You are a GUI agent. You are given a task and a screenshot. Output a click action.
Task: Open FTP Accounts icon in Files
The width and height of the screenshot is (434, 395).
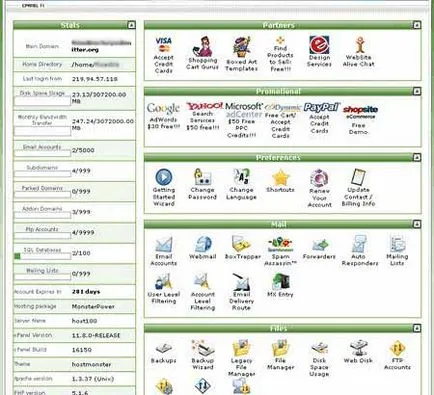coord(397,348)
